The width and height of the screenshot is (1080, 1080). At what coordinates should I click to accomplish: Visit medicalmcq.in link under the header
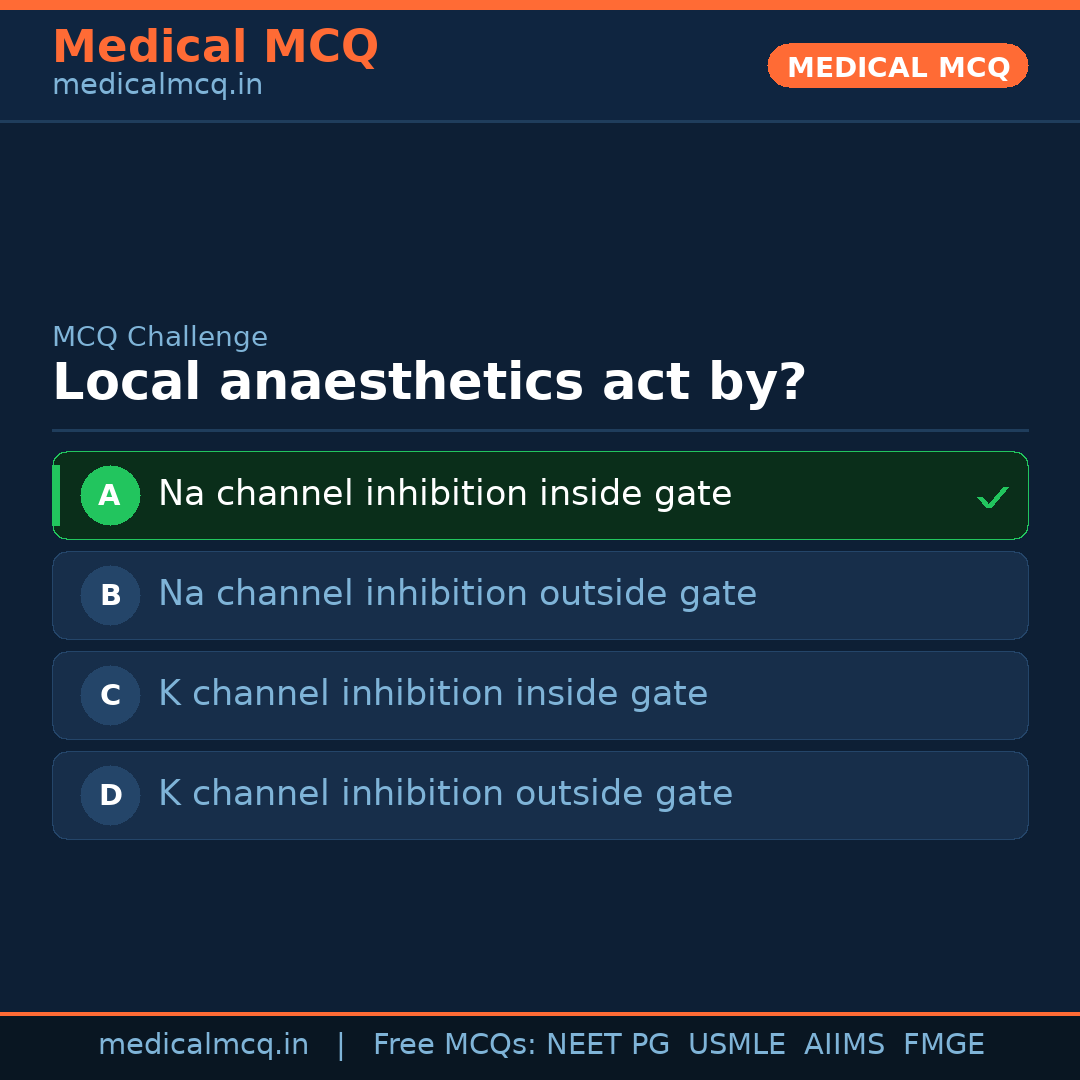pos(157,86)
